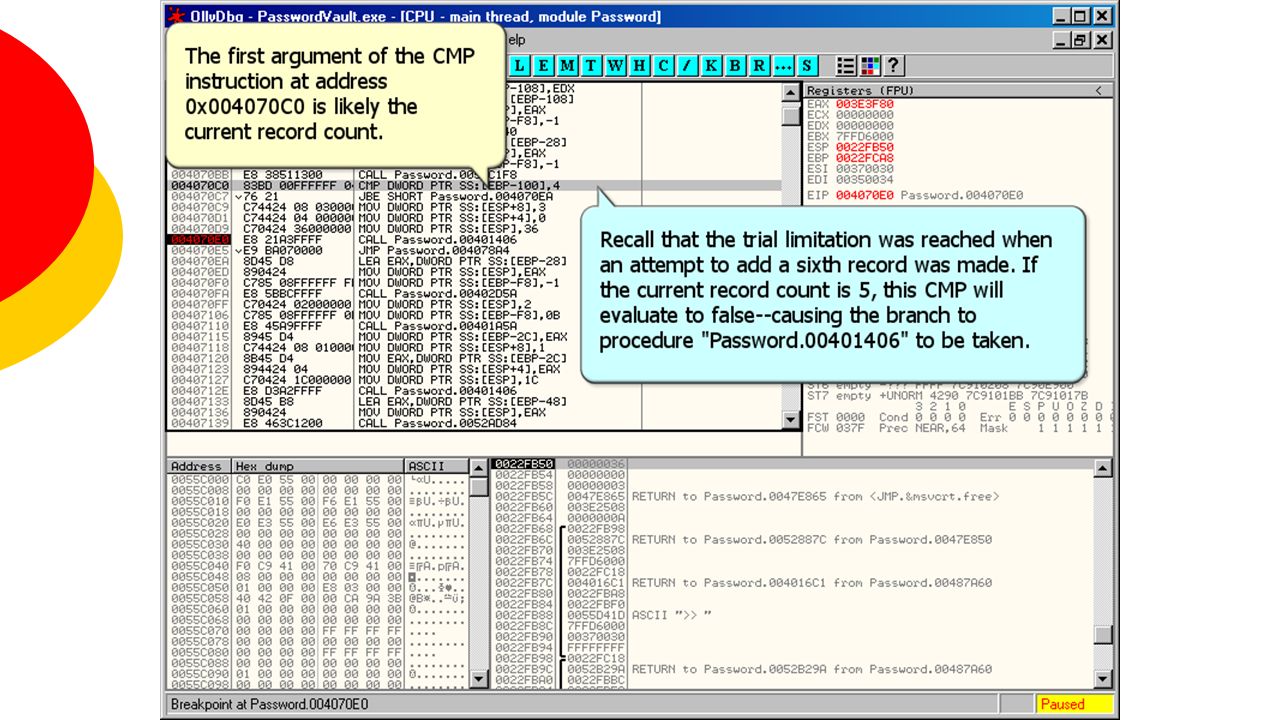This screenshot has height=720, width=1280.
Task: Select the ESP register value 0022FB50
Action: pos(864,147)
